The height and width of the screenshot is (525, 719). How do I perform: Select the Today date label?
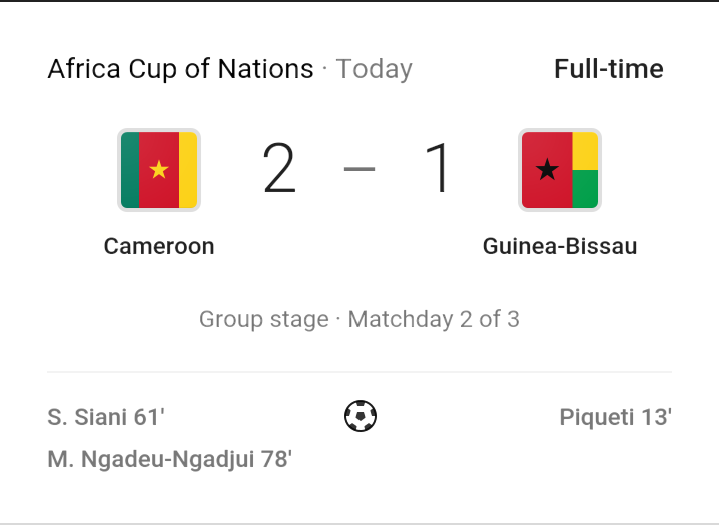pos(374,70)
